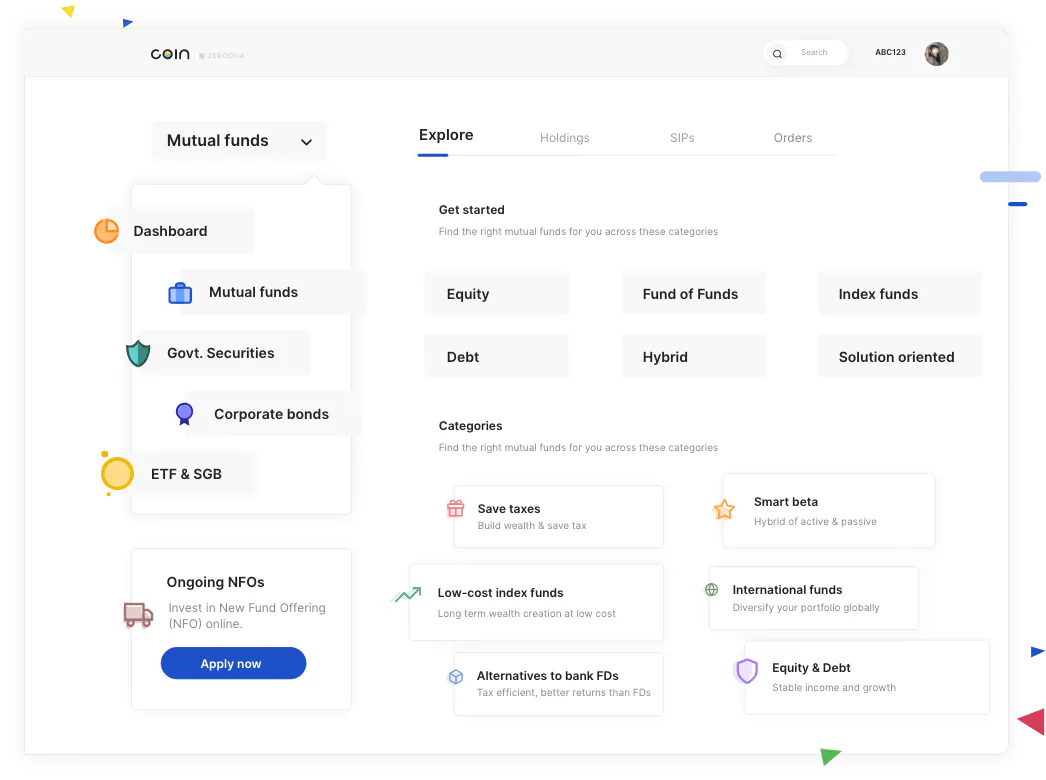This screenshot has width=1046, height=780.
Task: Click the yellow coin ETF & SGB icon
Action: pos(116,474)
